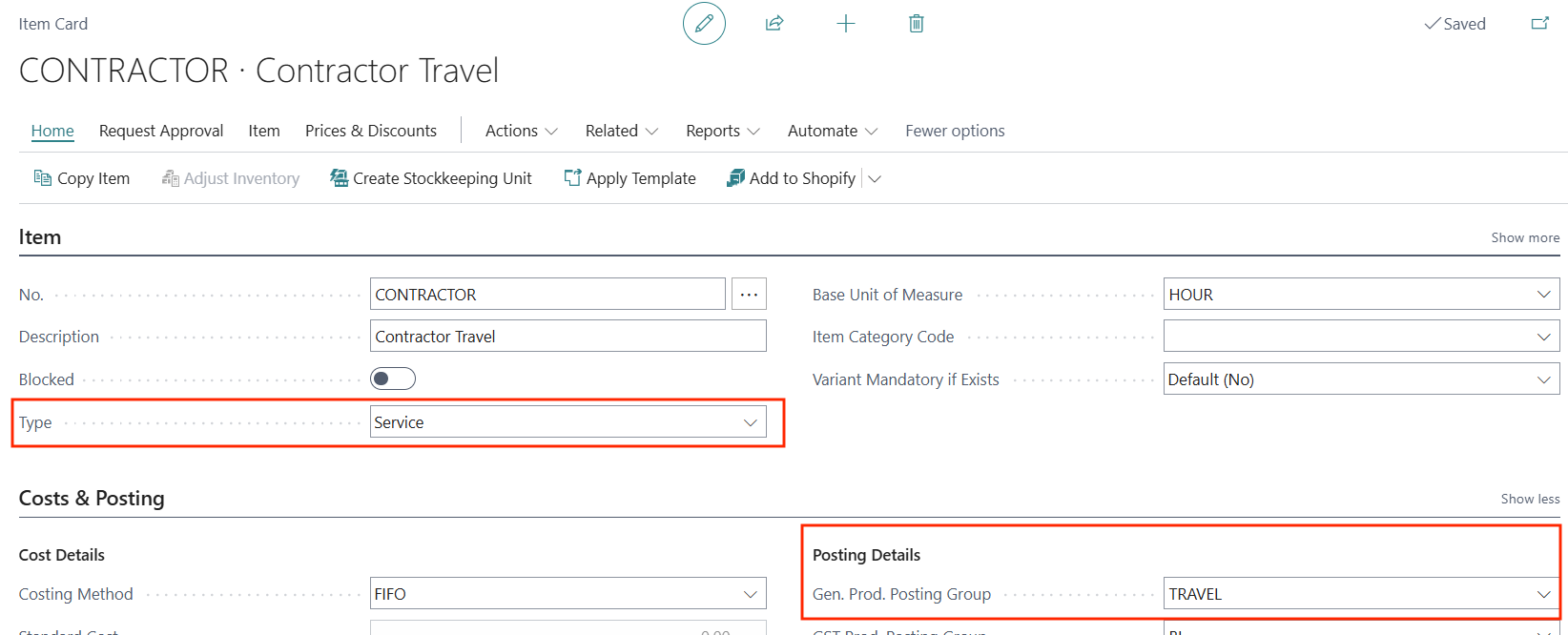Click the trash can delete icon
The image size is (1568, 635).
click(916, 24)
